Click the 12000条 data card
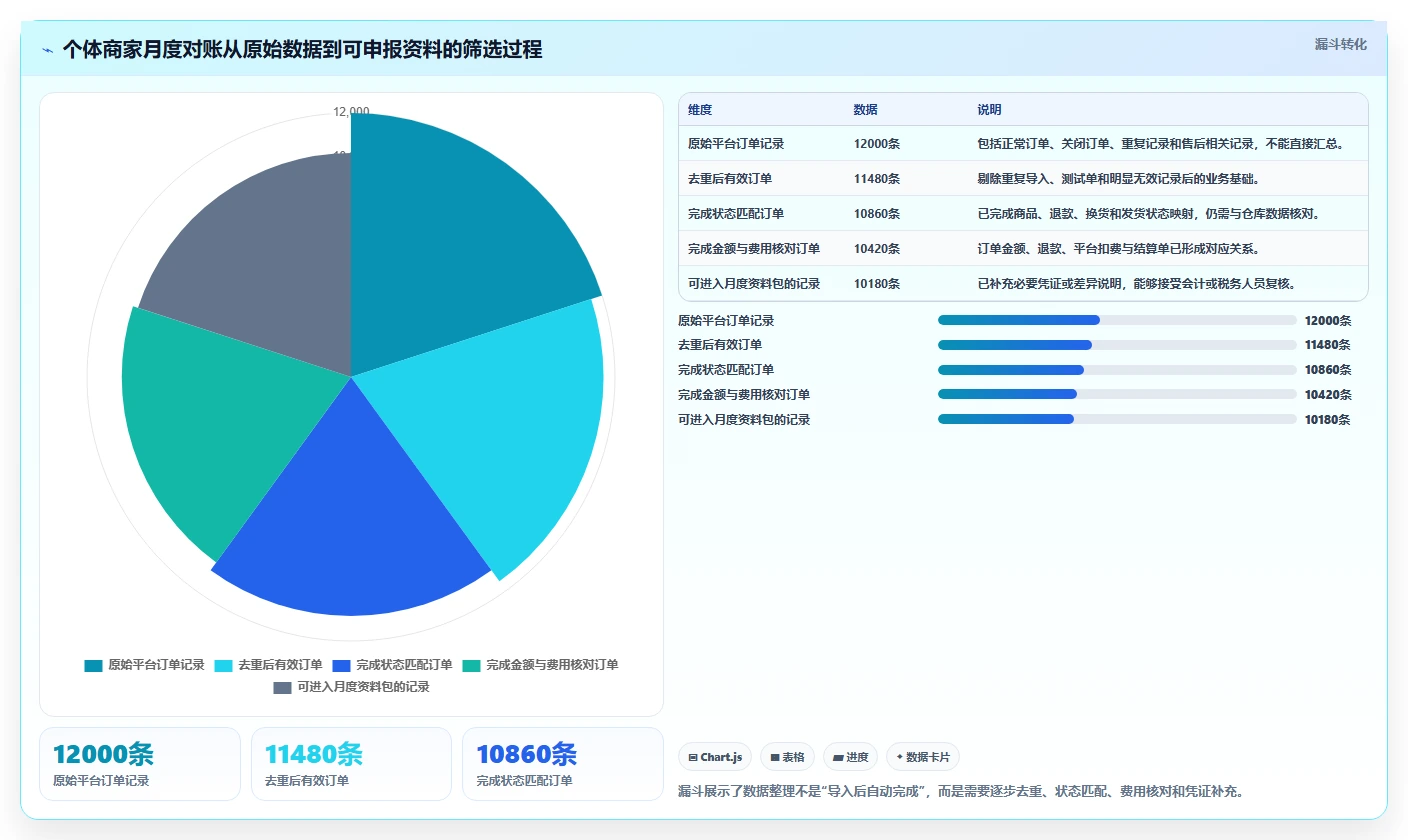The height and width of the screenshot is (840, 1408). coord(140,764)
